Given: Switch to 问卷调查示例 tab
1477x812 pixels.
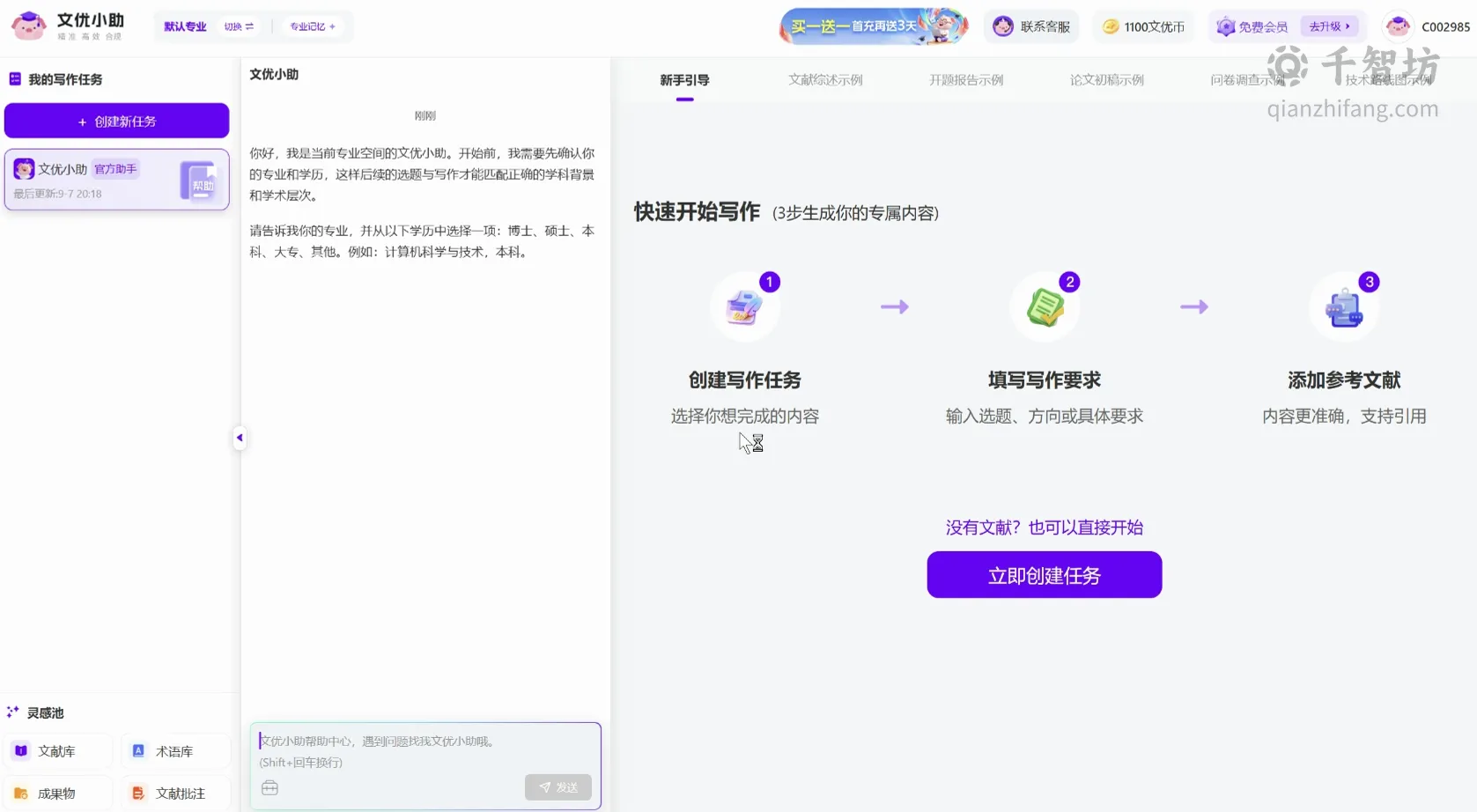Looking at the screenshot, I should (x=1247, y=80).
